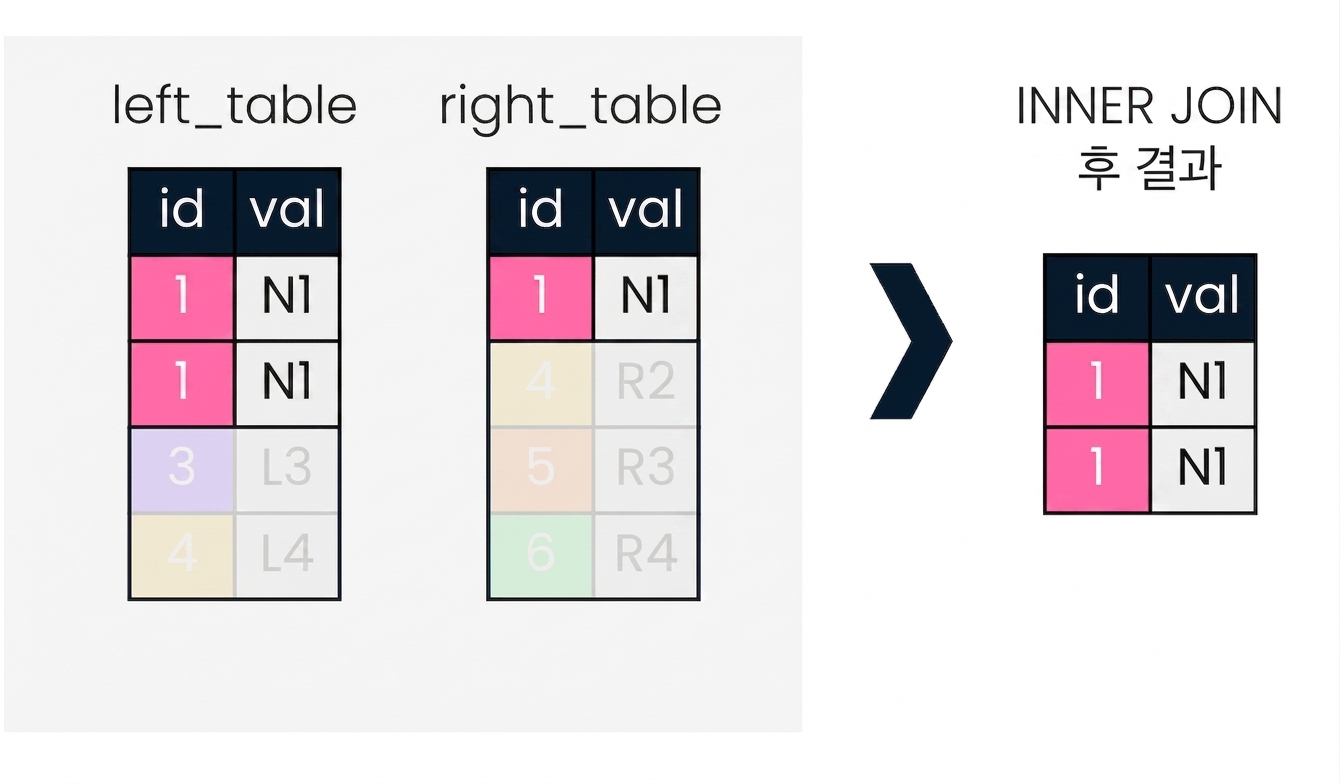Click the left_table title text
This screenshot has width=1340, height=784.
click(234, 107)
